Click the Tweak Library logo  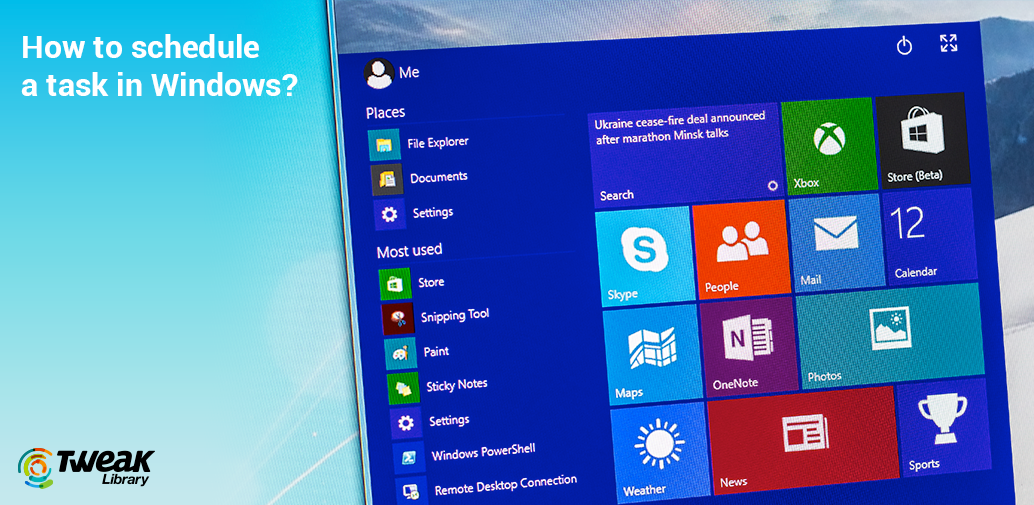coord(86,468)
